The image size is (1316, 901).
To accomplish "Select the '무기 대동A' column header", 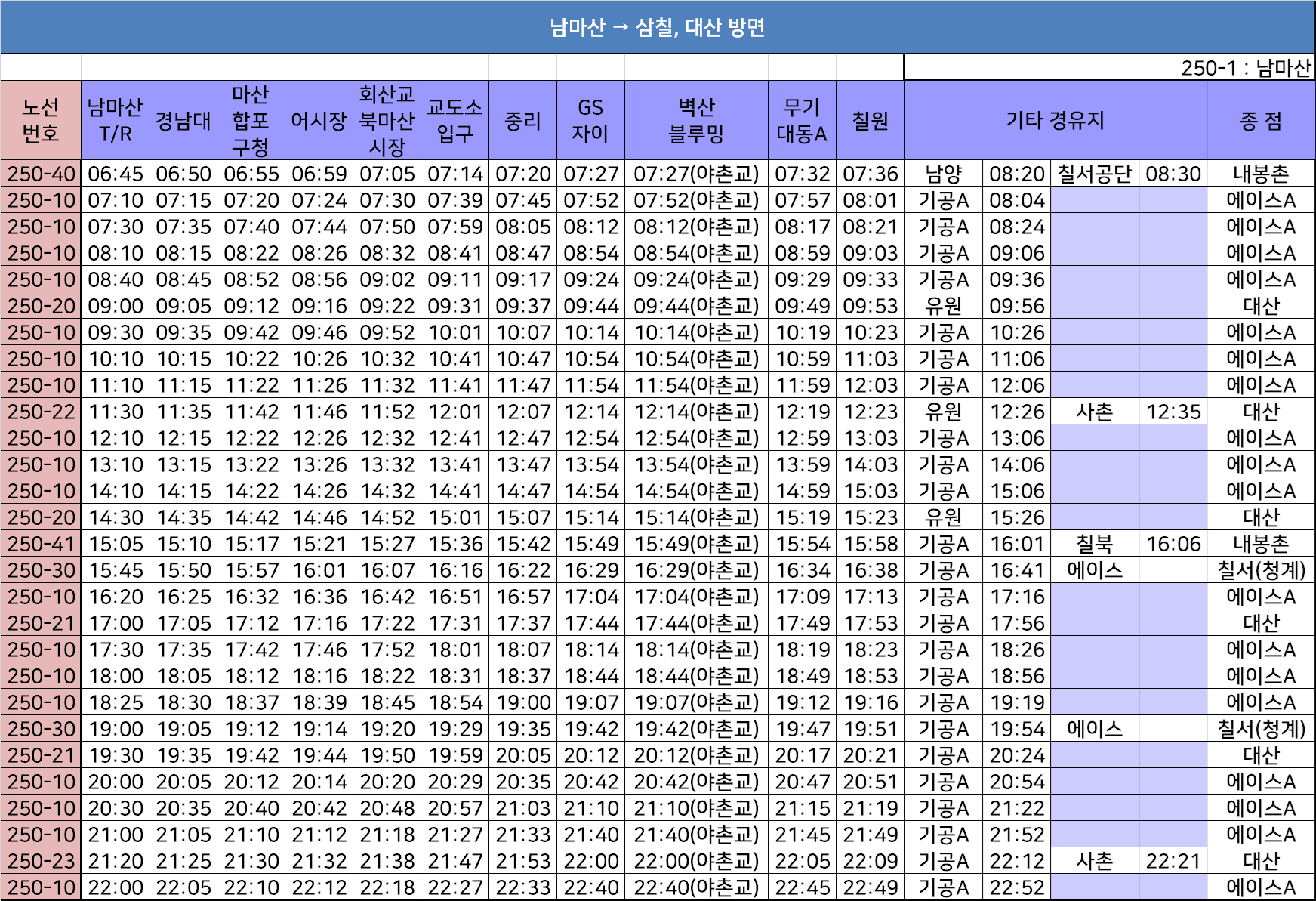I will pos(802,121).
